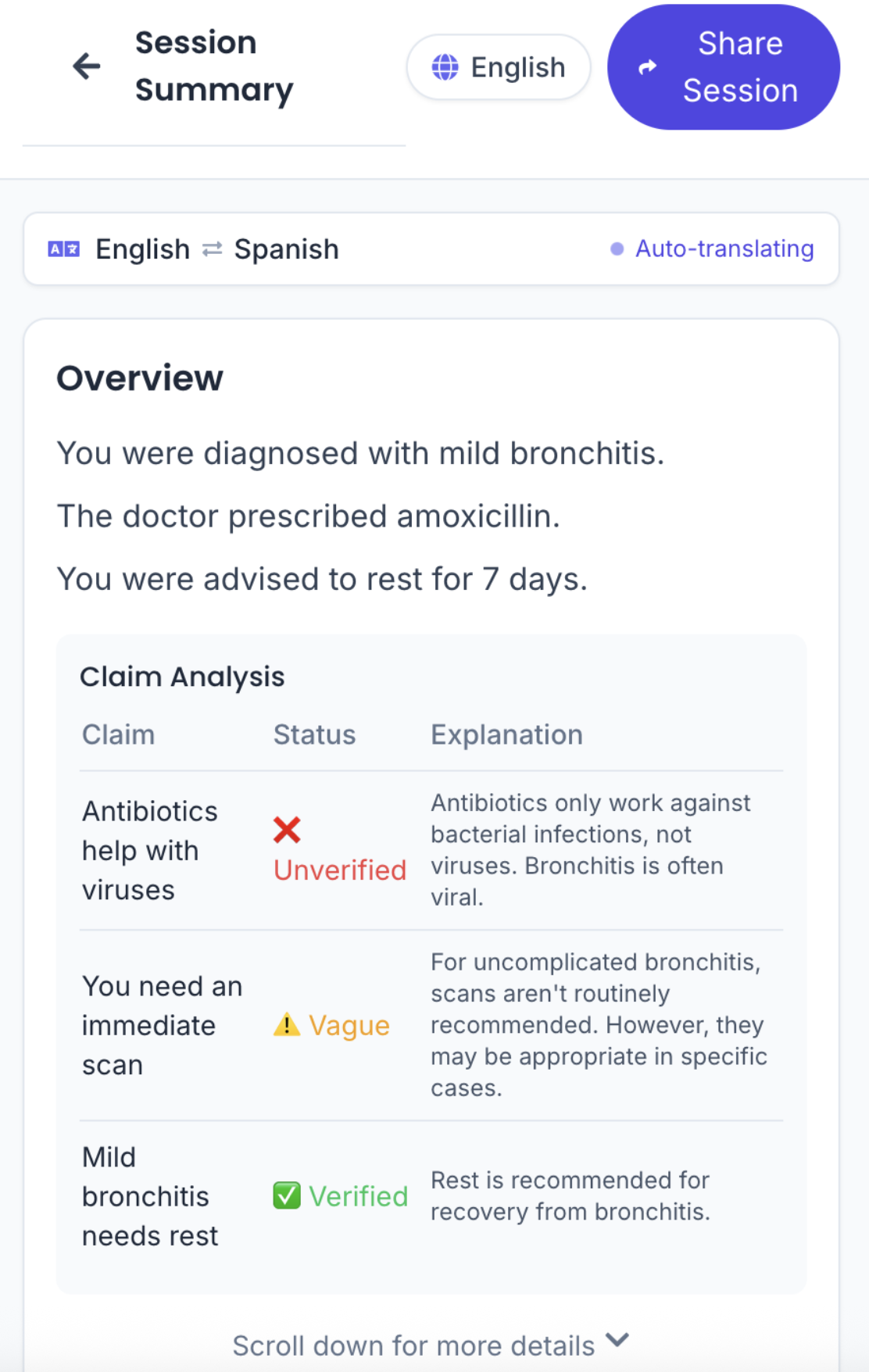Click the share arrow icon
This screenshot has width=869, height=1372.
647,68
